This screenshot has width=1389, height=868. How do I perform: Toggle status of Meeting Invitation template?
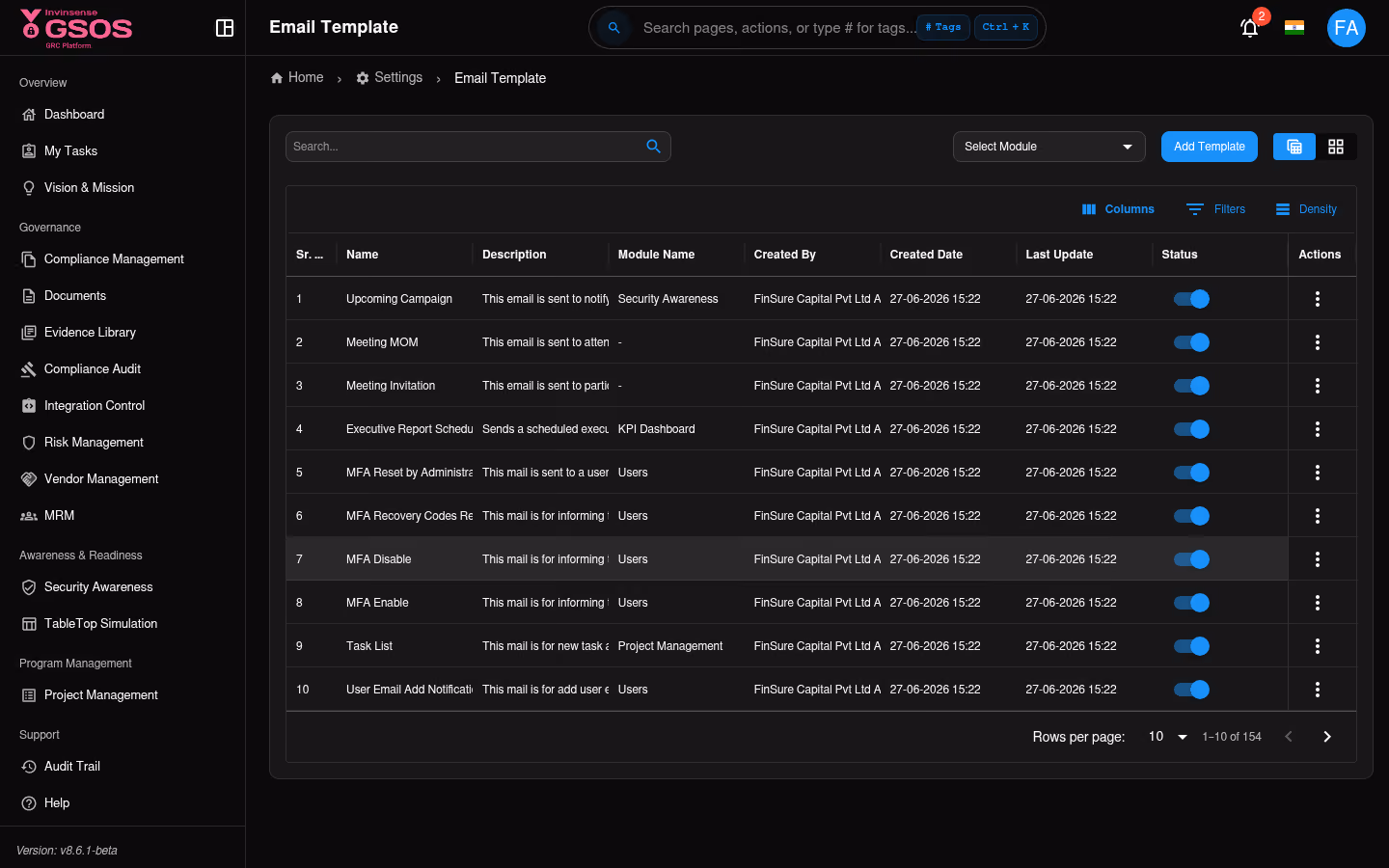pos(1191,386)
